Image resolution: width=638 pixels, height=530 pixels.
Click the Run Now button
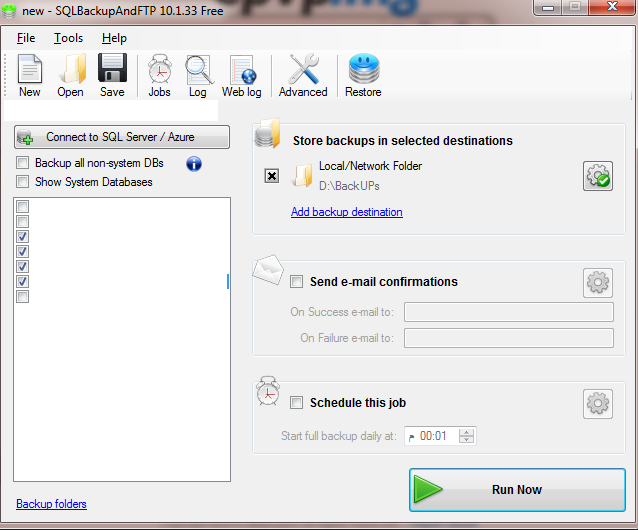click(x=517, y=490)
